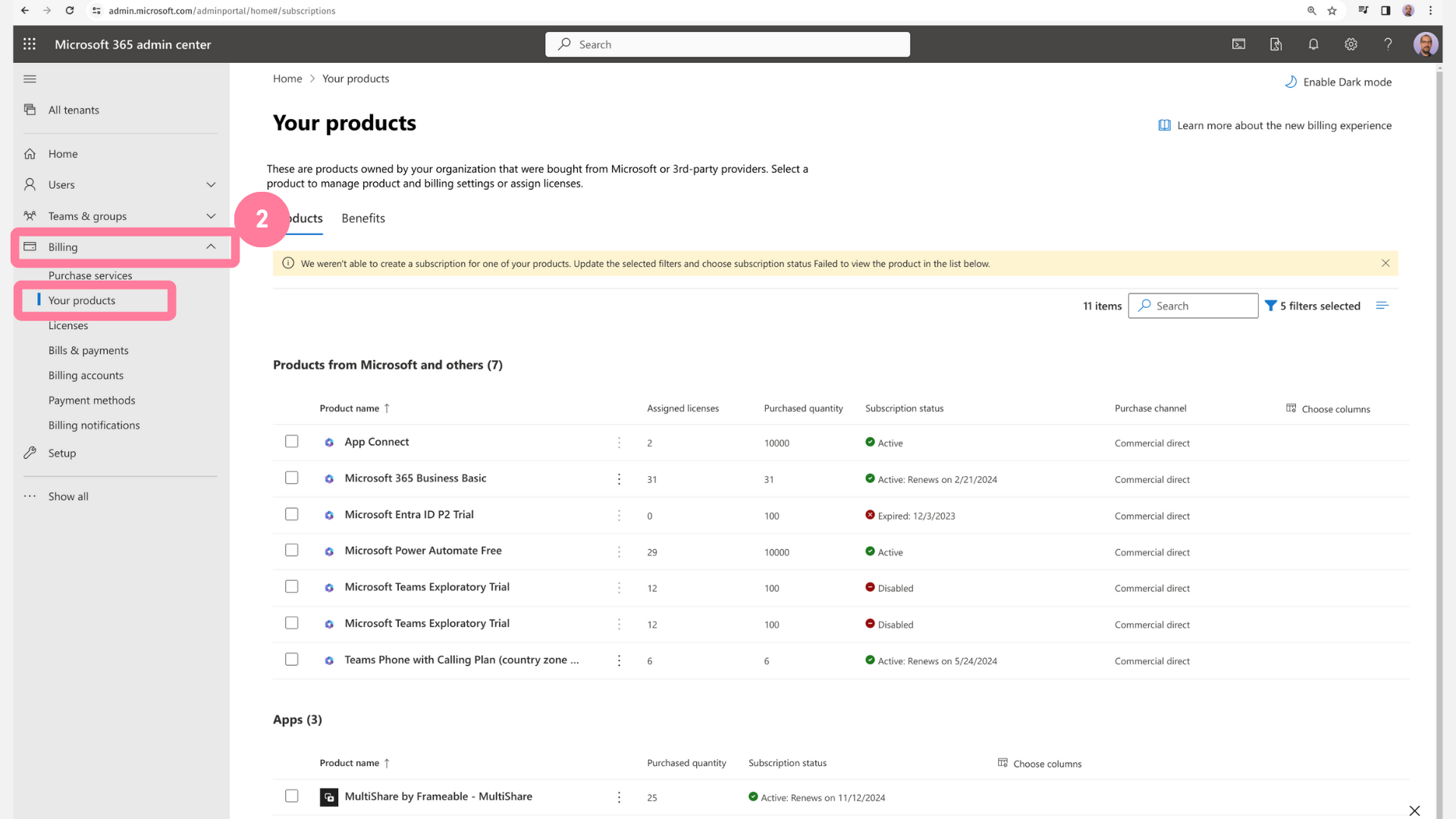Open Learn more about new billing experience
This screenshot has width=1456, height=819.
pos(1275,125)
